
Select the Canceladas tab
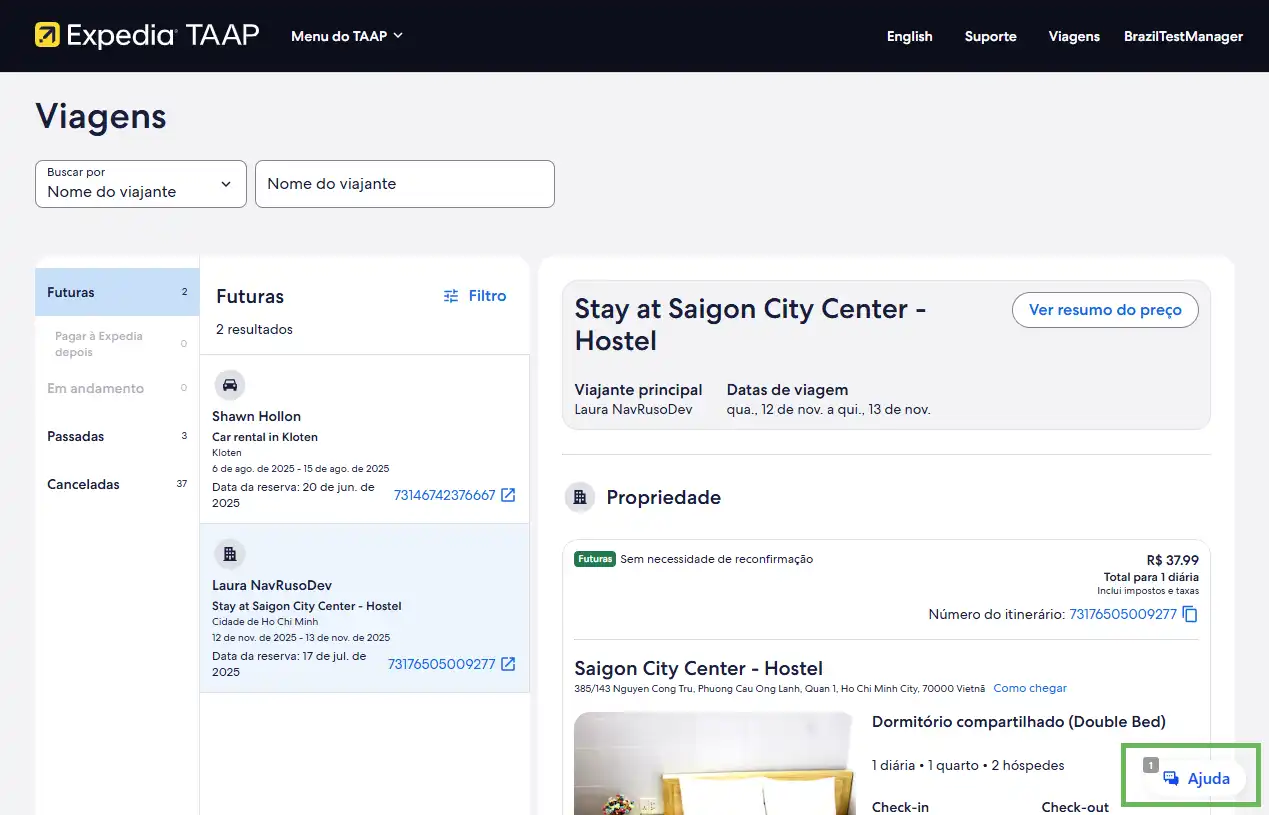[117, 484]
